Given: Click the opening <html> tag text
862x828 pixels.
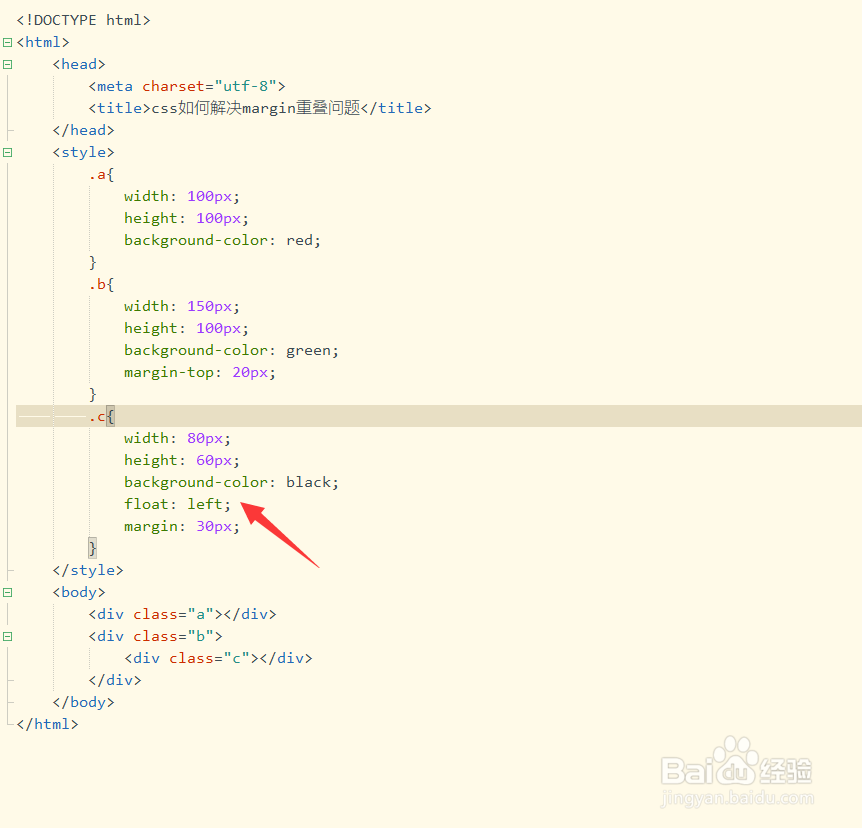Looking at the screenshot, I should pyautogui.click(x=43, y=42).
